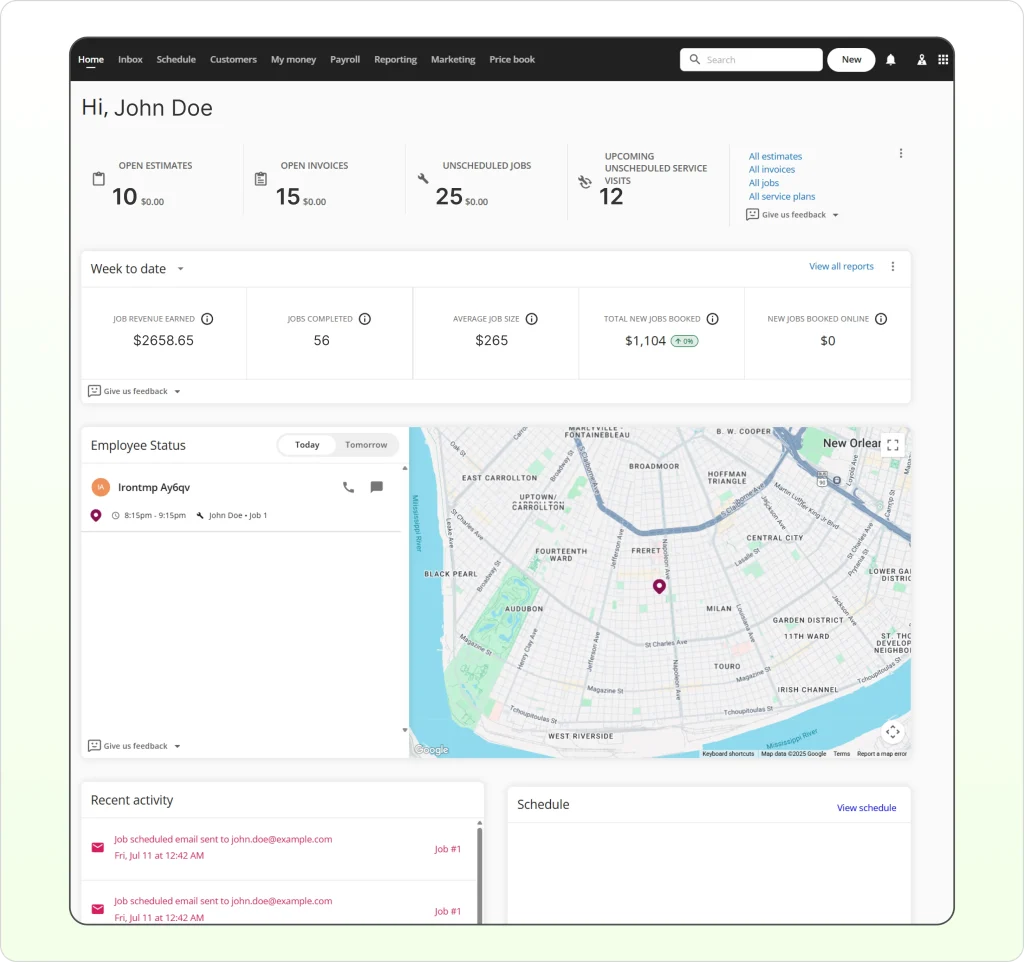Switch Employee Status to Today
Screen dimensions: 1024x962
coord(307,445)
